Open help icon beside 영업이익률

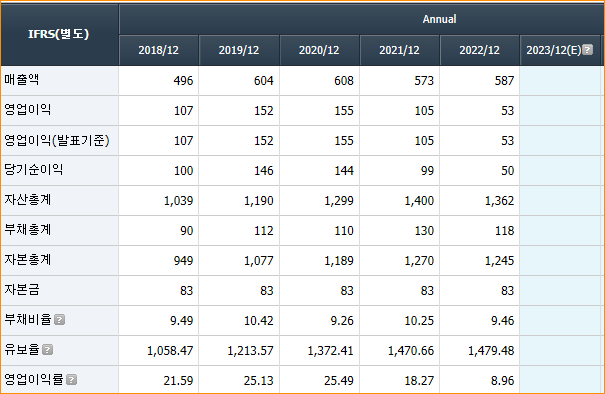[x=71, y=380]
